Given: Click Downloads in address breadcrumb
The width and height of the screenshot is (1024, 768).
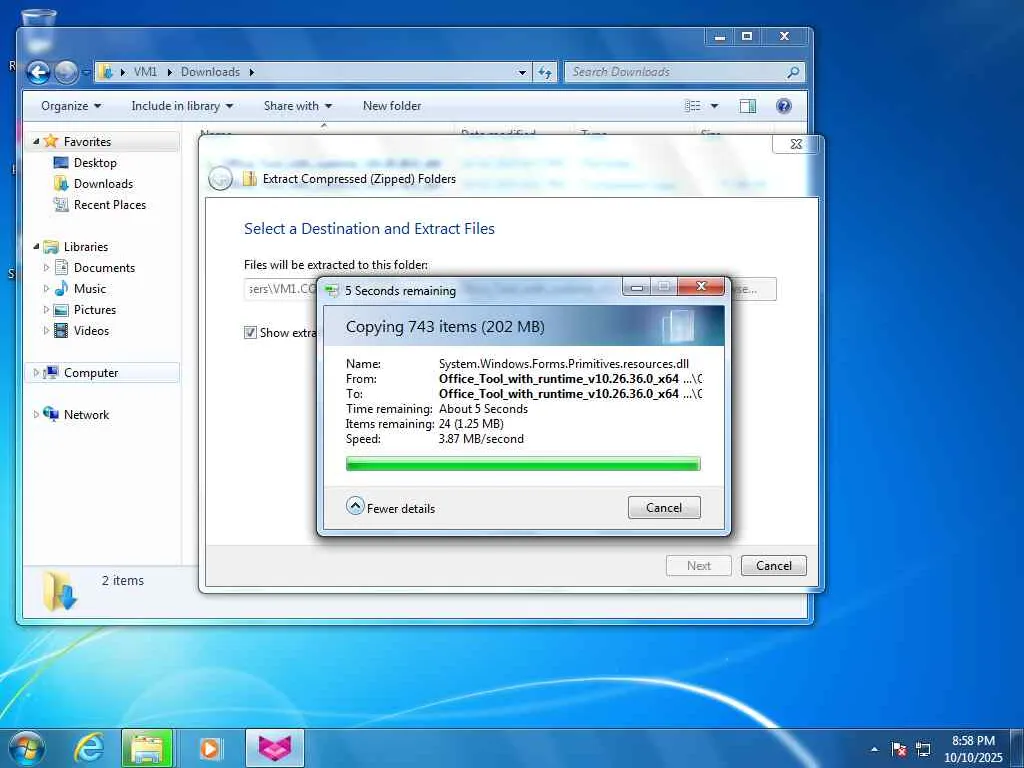Looking at the screenshot, I should click(x=210, y=72).
